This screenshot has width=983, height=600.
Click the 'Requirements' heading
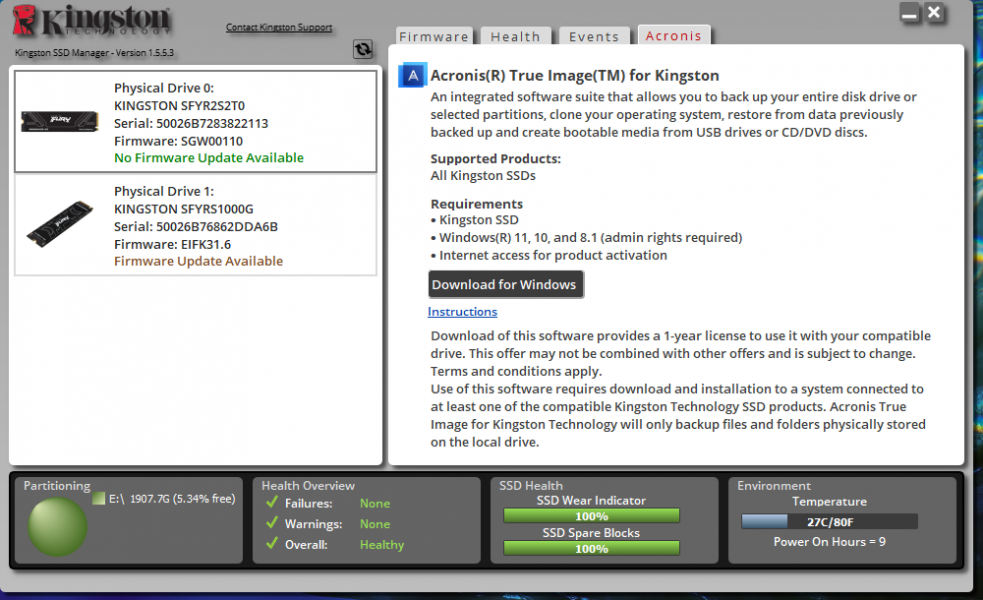476,204
